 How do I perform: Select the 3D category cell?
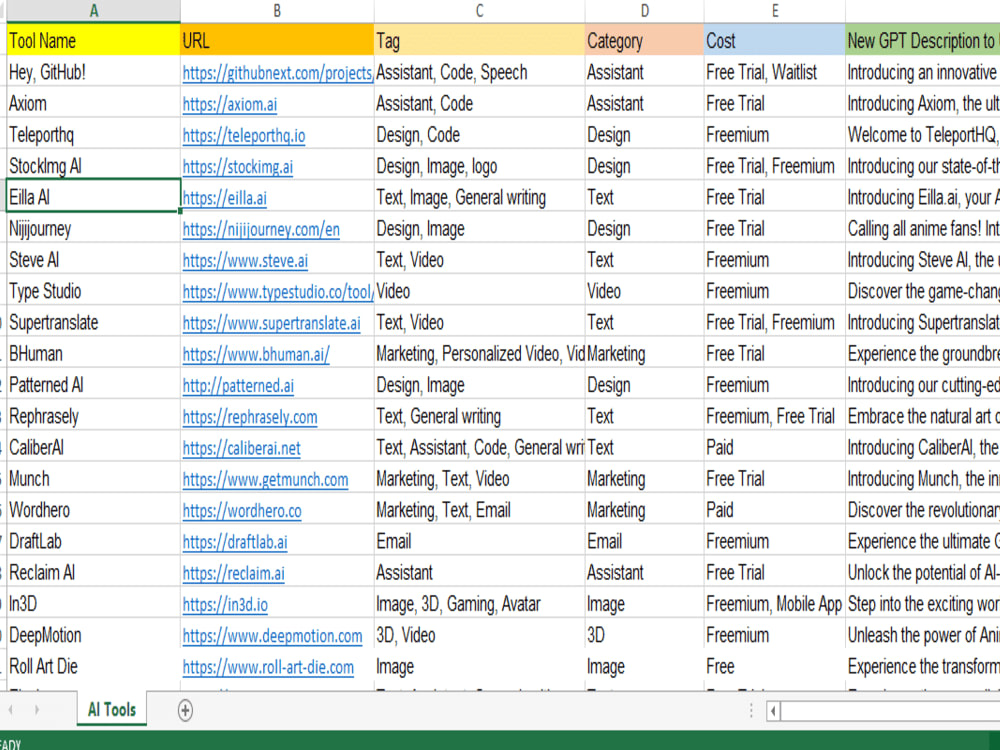(x=644, y=635)
